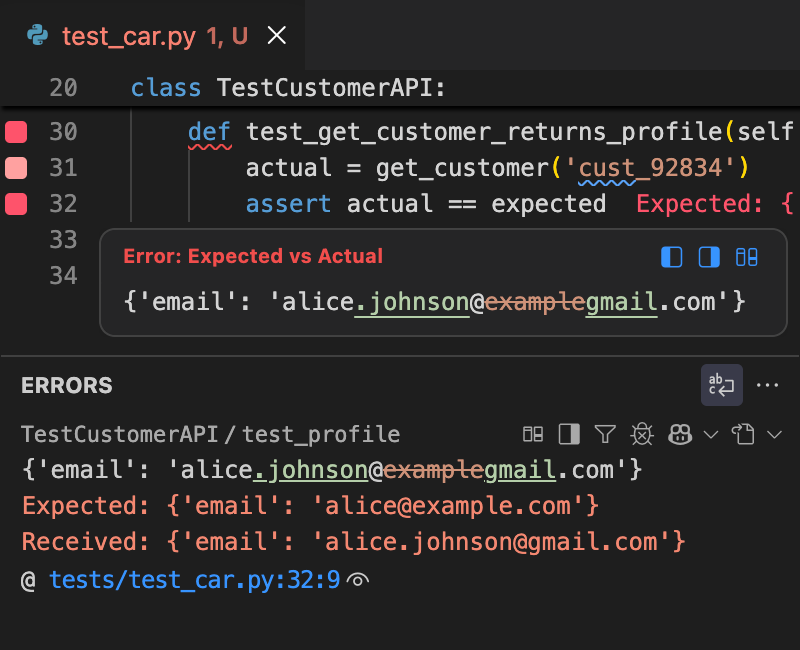
Task: Debug the failing test_profile test
Action: click(642, 434)
